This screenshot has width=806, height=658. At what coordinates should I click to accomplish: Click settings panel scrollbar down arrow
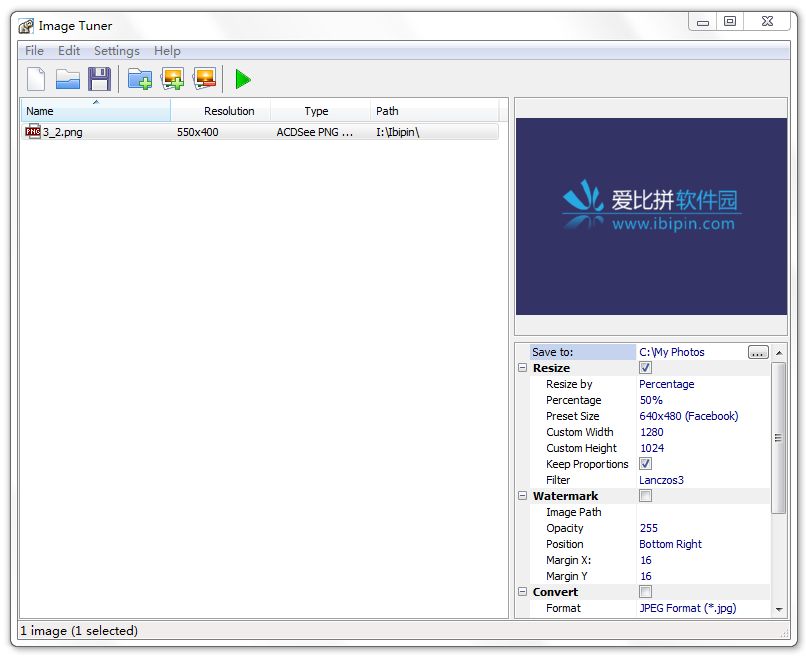coord(779,609)
